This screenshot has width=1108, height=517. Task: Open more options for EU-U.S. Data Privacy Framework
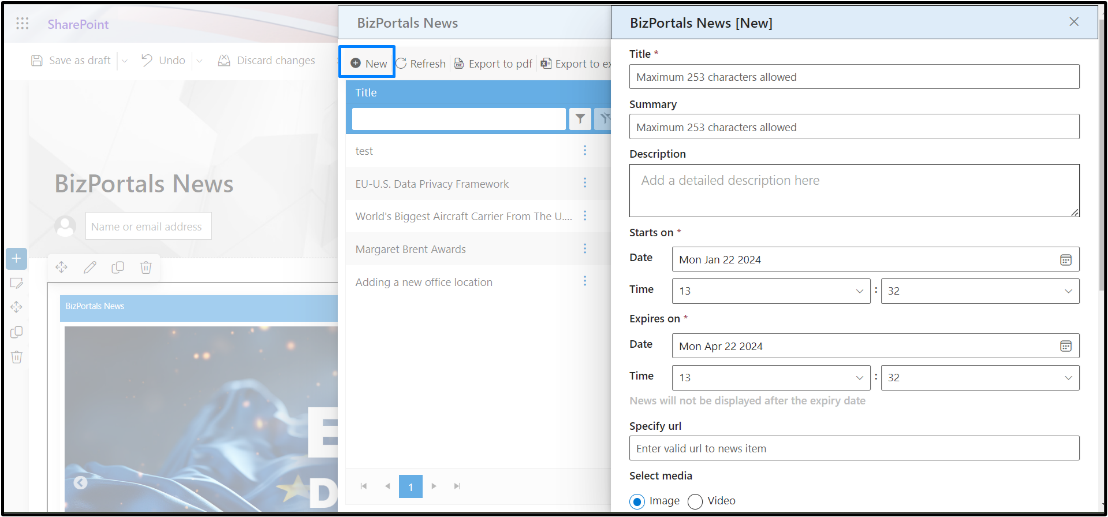(584, 183)
